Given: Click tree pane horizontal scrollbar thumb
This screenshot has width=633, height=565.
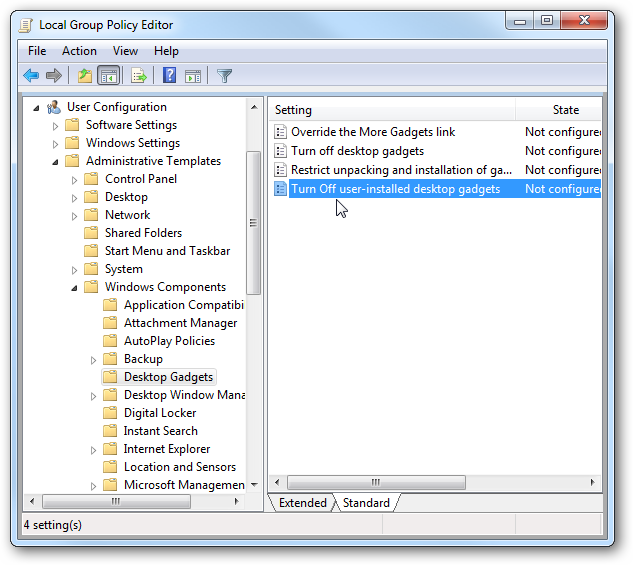Looking at the screenshot, I should pyautogui.click(x=116, y=501).
